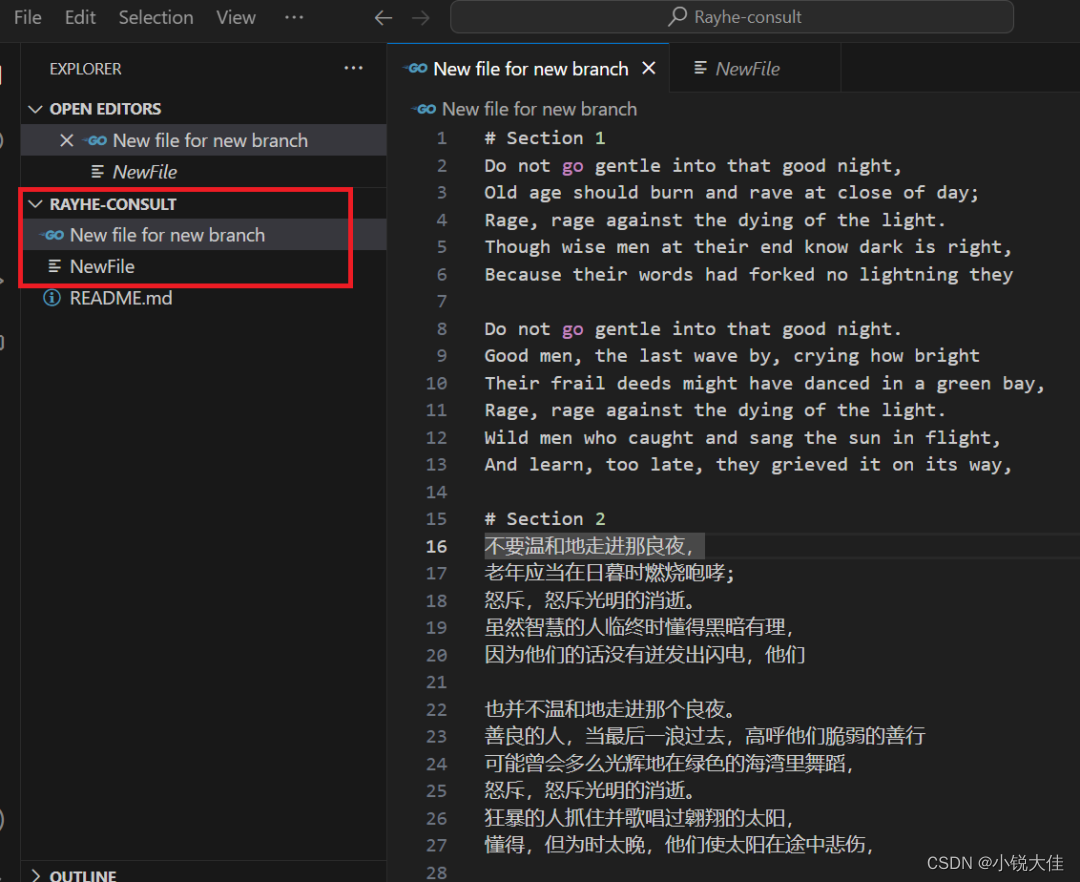Open the Edit menu
The width and height of the screenshot is (1080, 882).
pyautogui.click(x=80, y=17)
